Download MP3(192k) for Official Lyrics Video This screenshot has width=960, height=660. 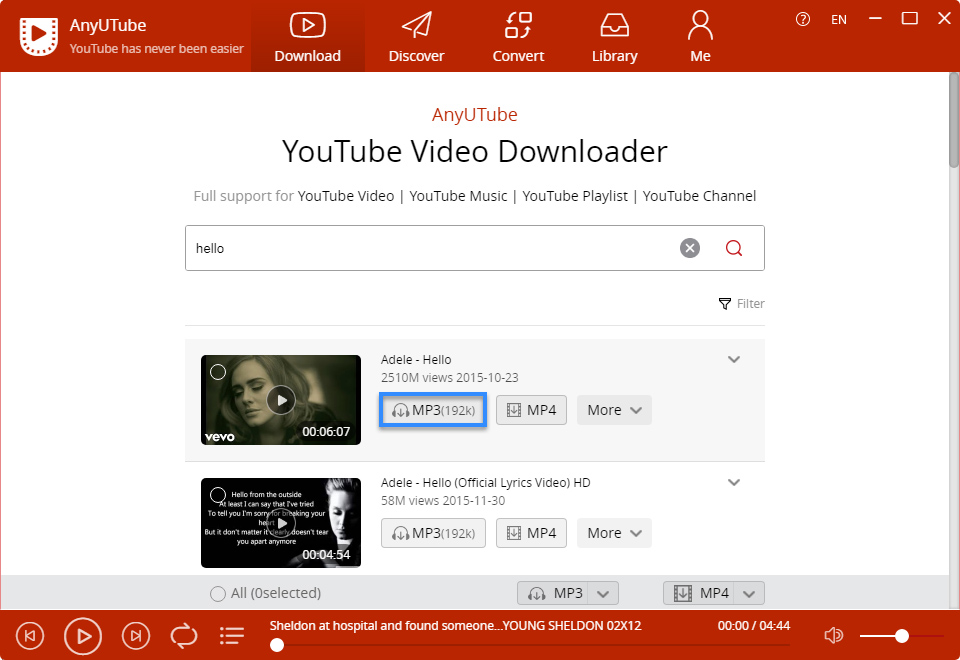click(433, 533)
